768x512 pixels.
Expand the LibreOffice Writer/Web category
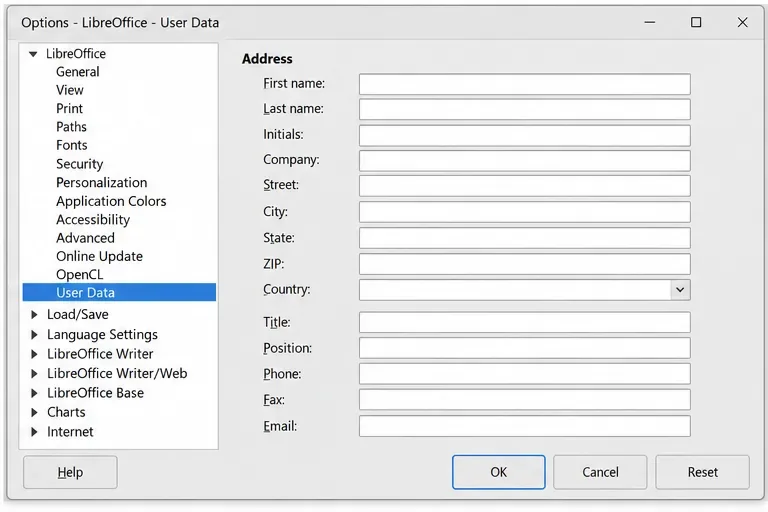tap(34, 373)
